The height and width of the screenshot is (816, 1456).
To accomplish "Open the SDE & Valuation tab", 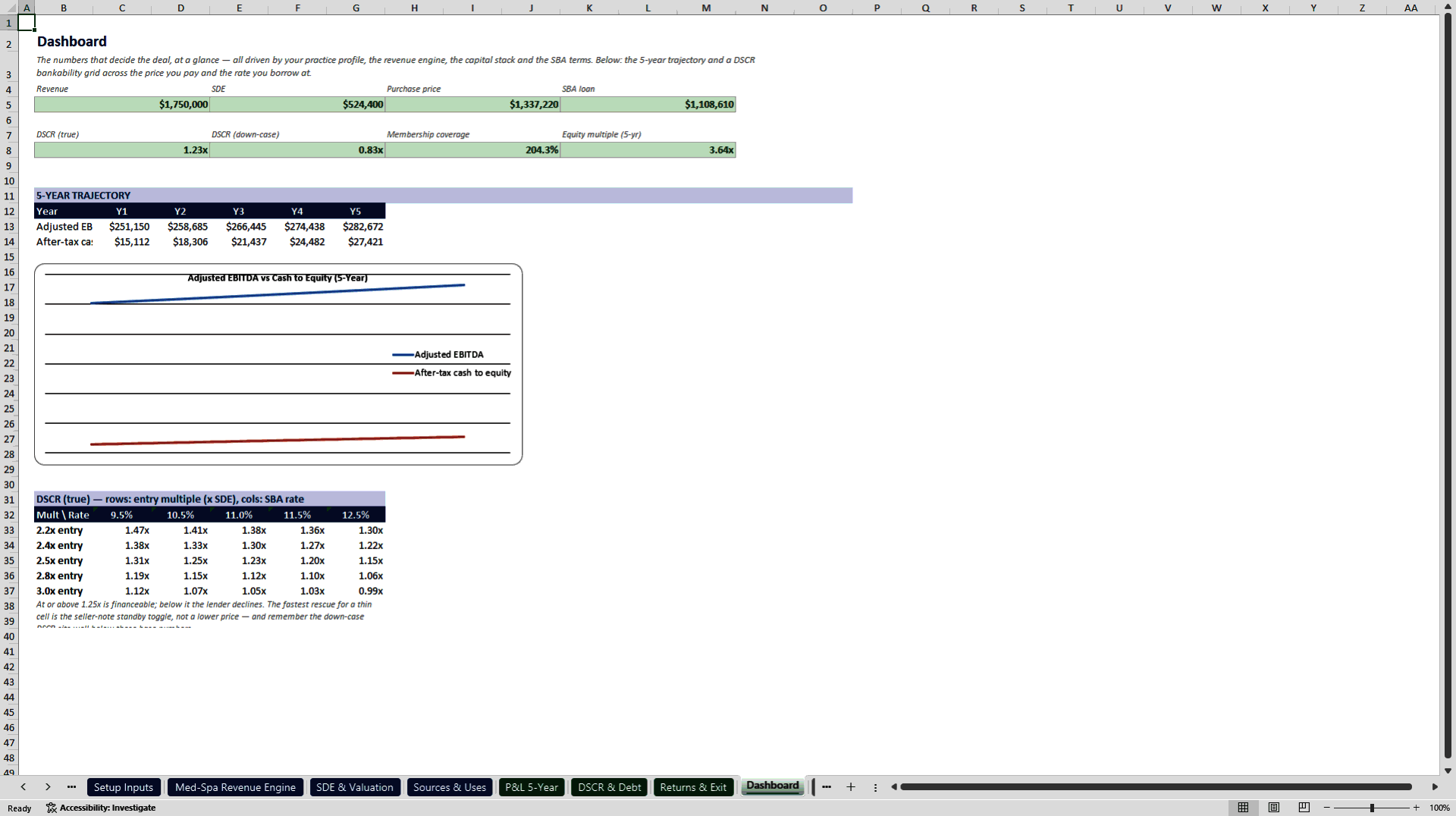I will [355, 787].
